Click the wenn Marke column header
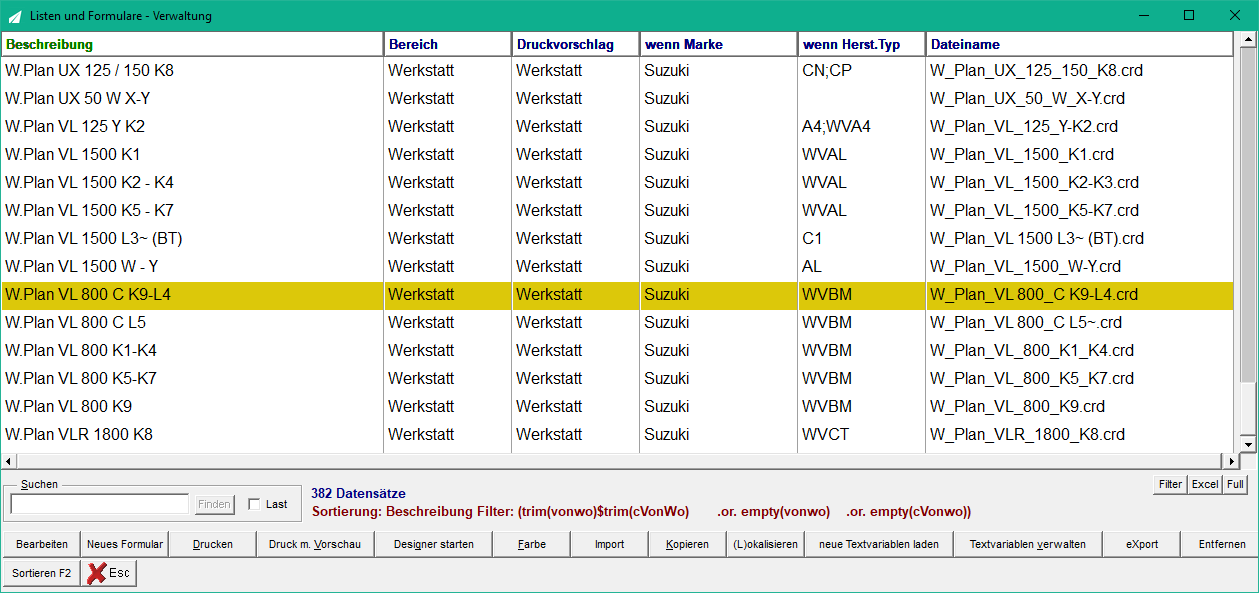The image size is (1259, 593). 719,44
